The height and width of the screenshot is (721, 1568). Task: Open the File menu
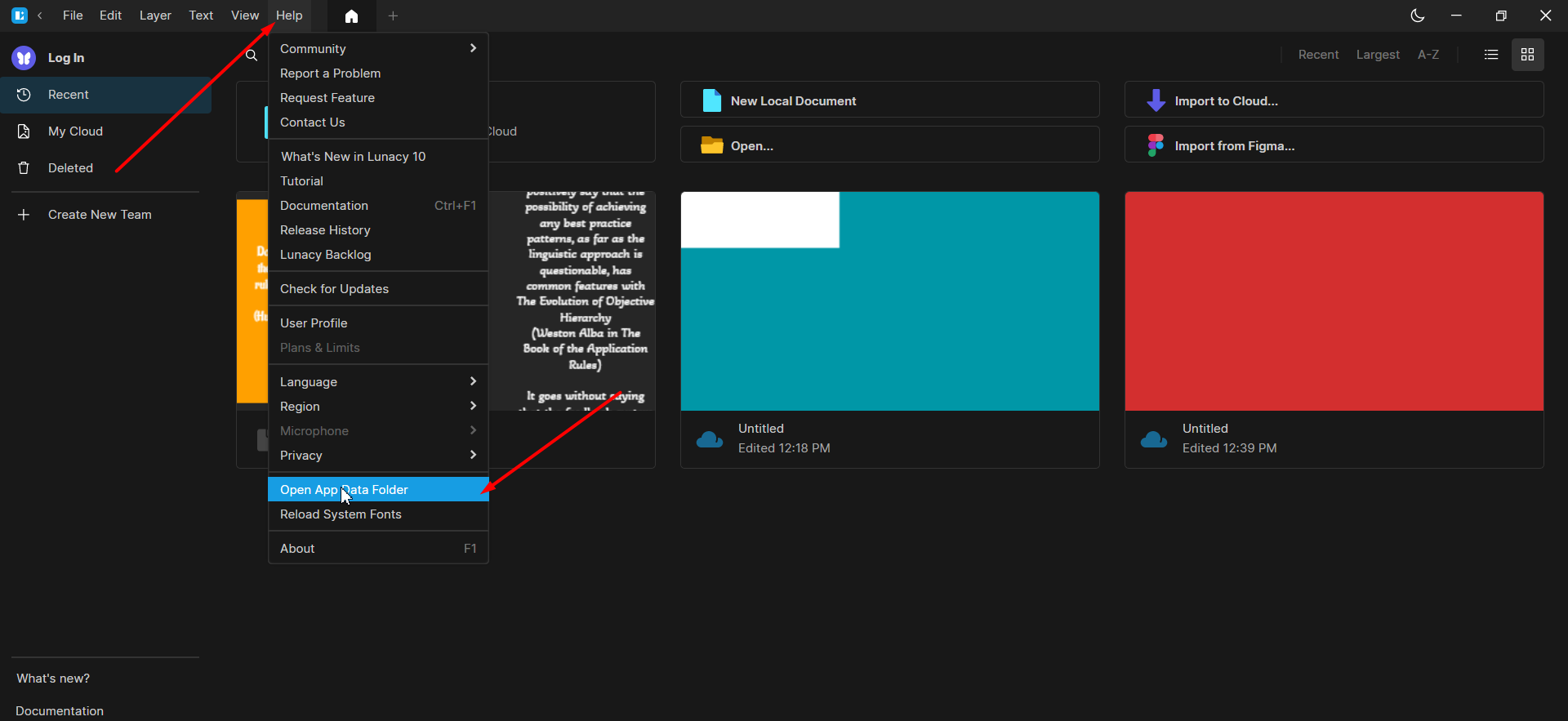[x=73, y=16]
